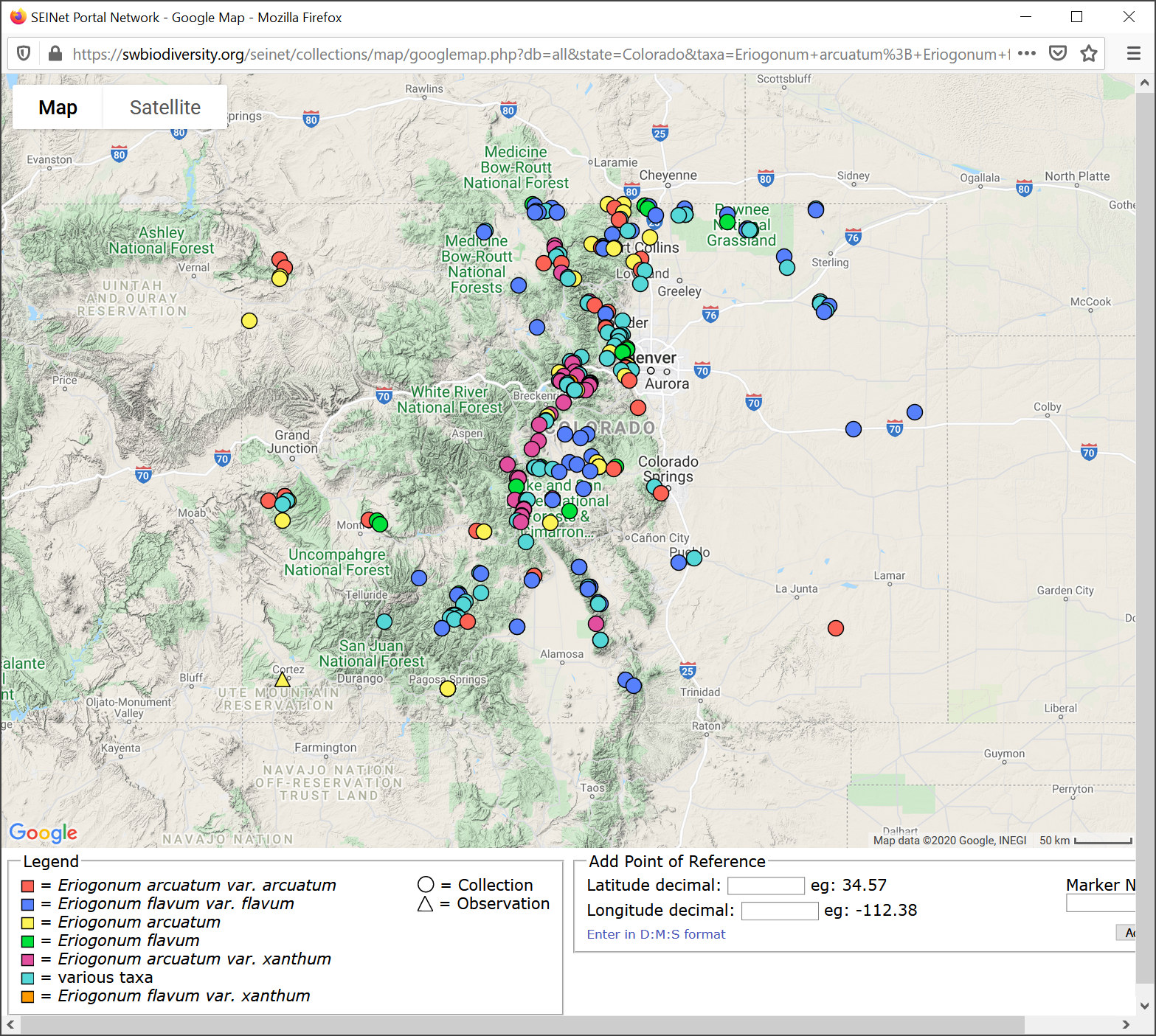Click the vertical scrollbar down arrow
Screen dimensions: 1156x1036
[1145, 1006]
